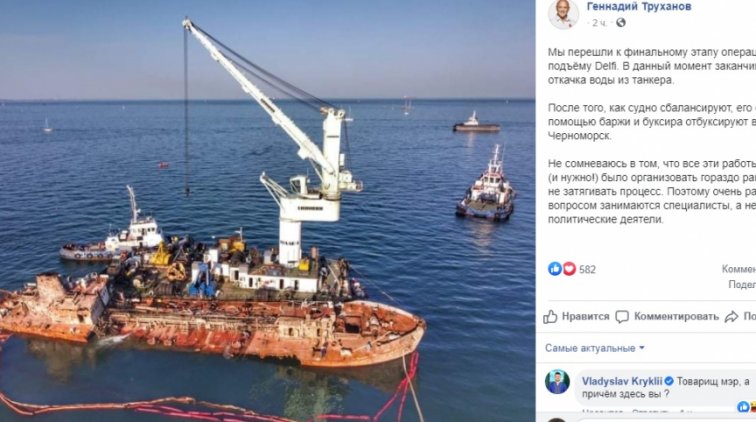756x422 pixels.
Task: Open the tanker salvage photo
Action: (268, 211)
